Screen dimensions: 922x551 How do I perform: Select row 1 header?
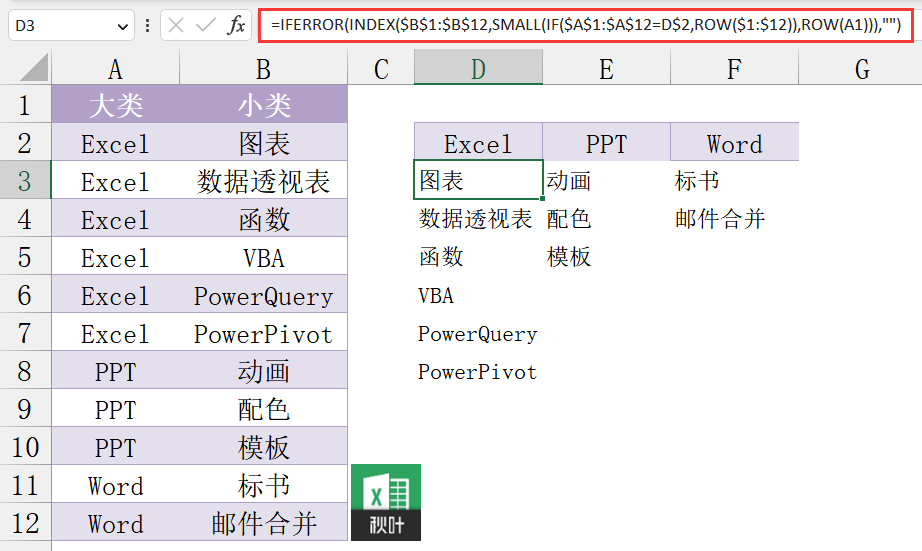pos(25,105)
